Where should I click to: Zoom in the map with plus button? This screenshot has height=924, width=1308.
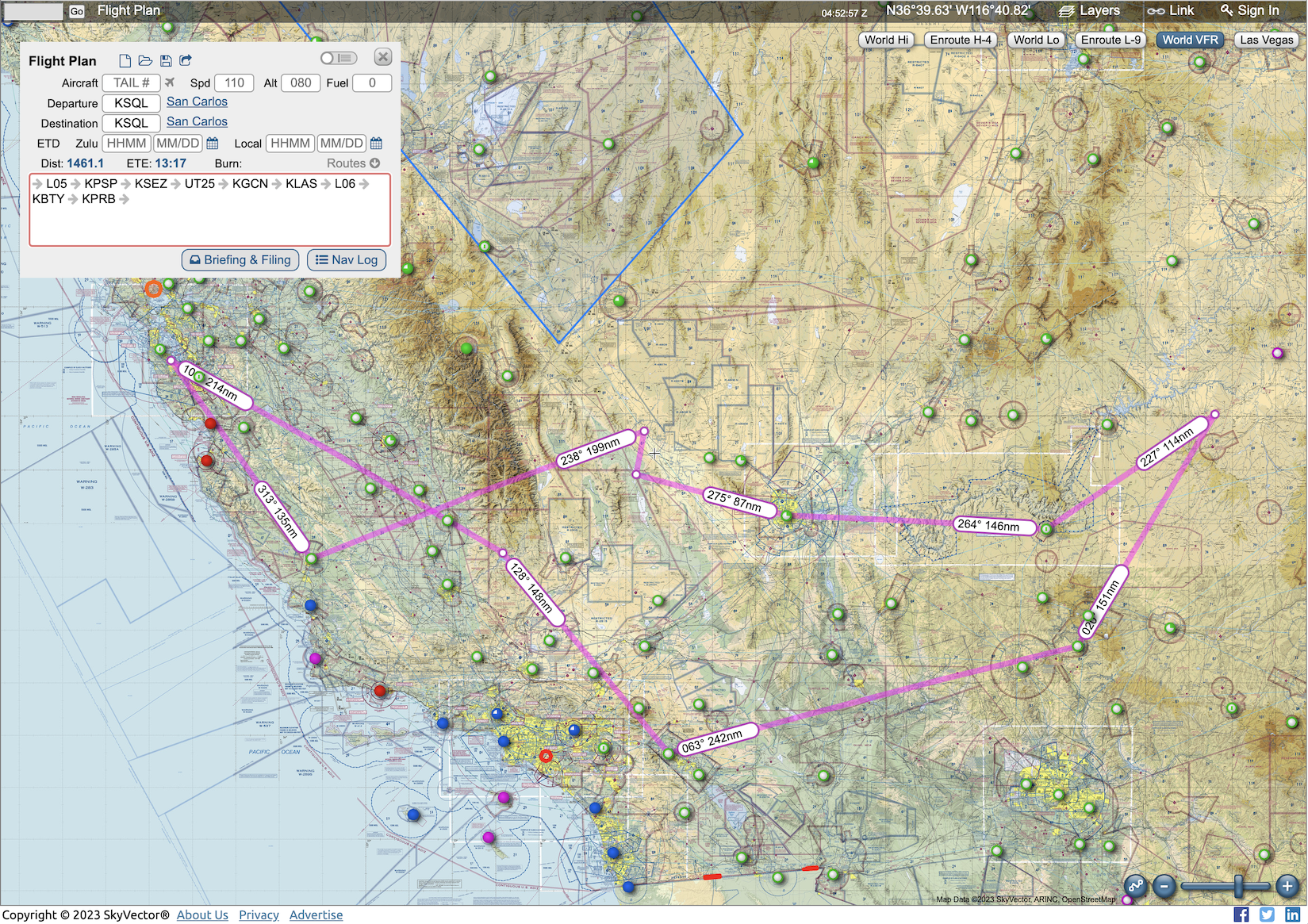[x=1287, y=887]
